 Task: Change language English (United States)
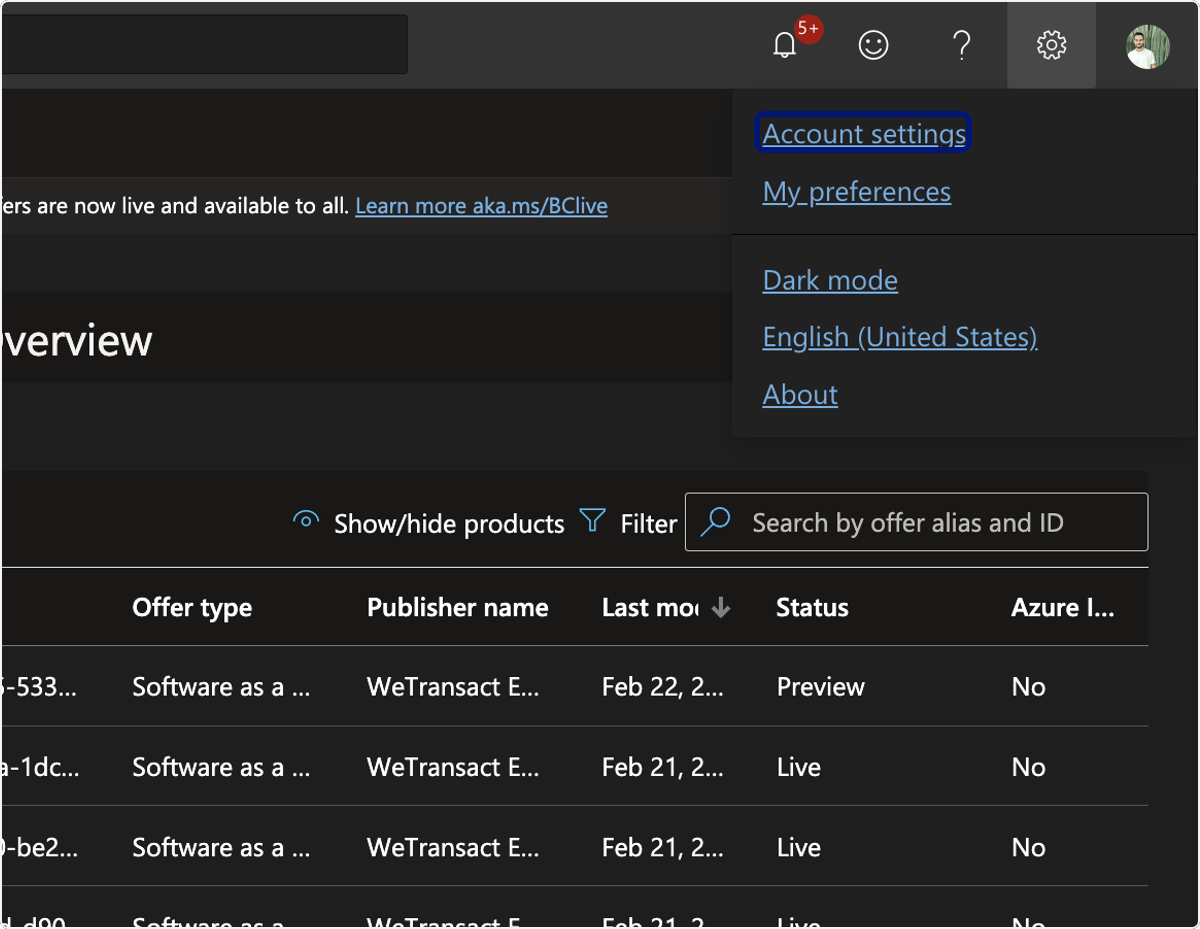(900, 337)
